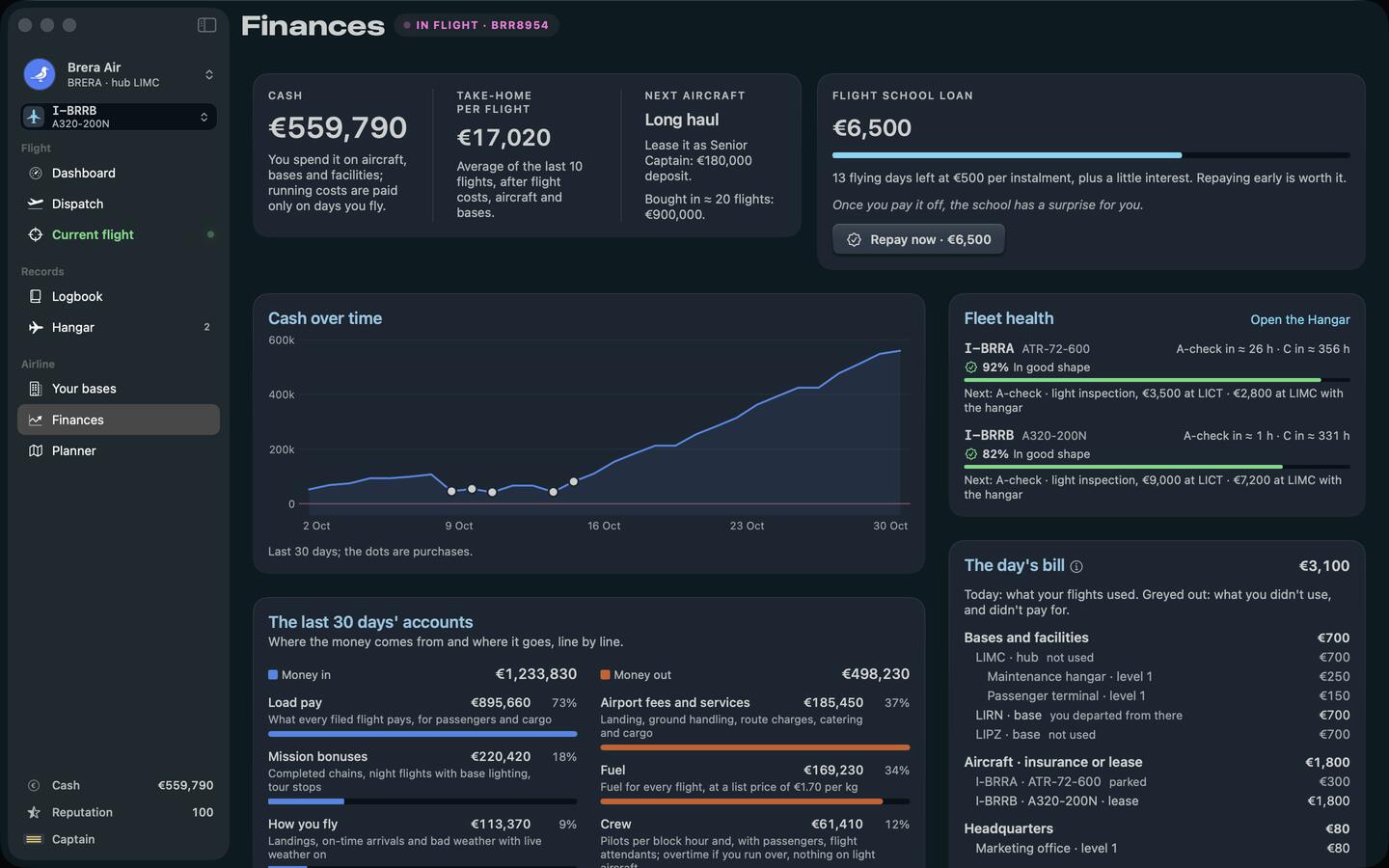Click the Logbook book icon
1389x868 pixels.
pos(36,297)
